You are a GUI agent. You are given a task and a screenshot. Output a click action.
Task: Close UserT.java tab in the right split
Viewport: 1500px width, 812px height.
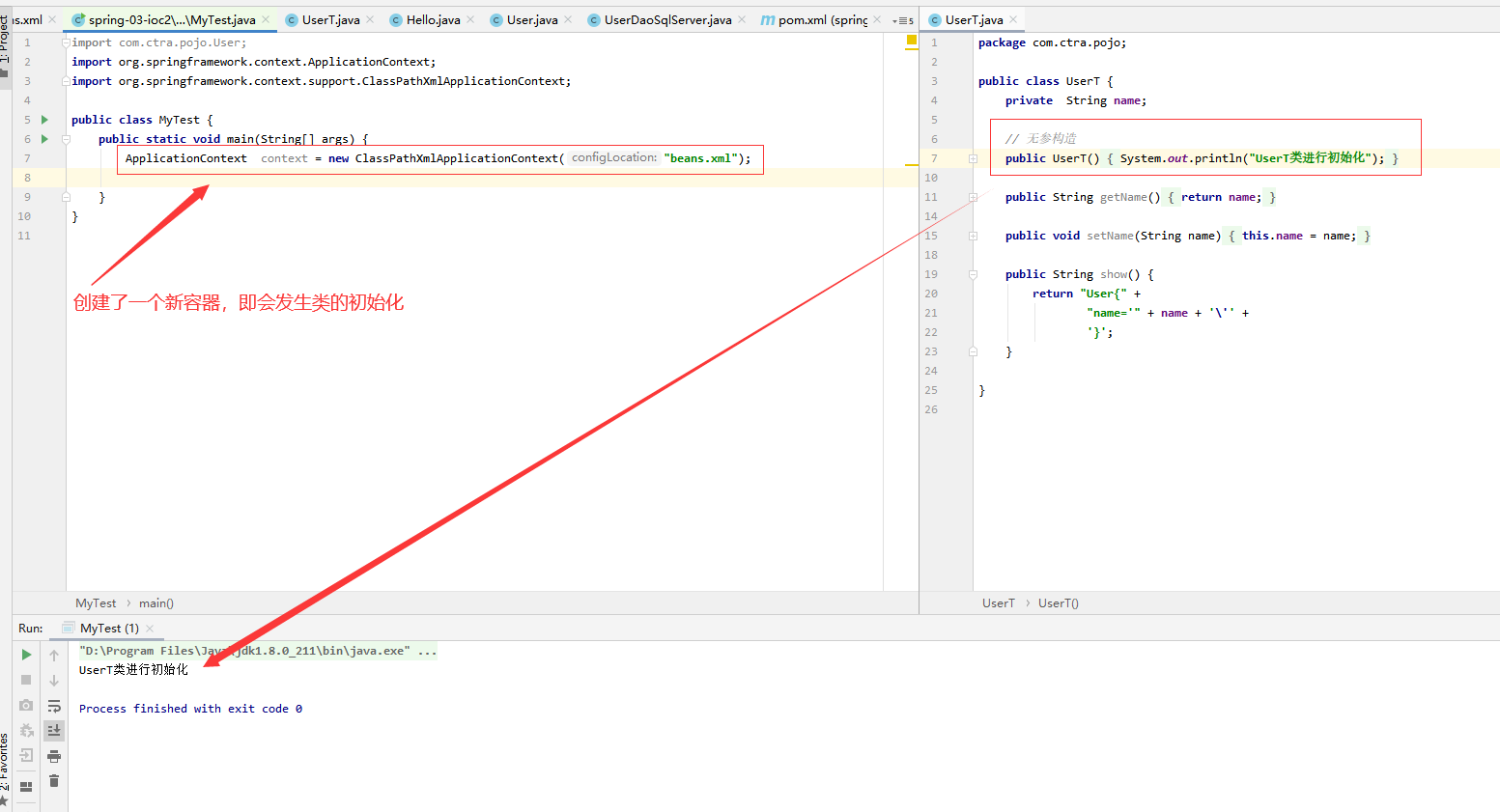[x=1013, y=19]
